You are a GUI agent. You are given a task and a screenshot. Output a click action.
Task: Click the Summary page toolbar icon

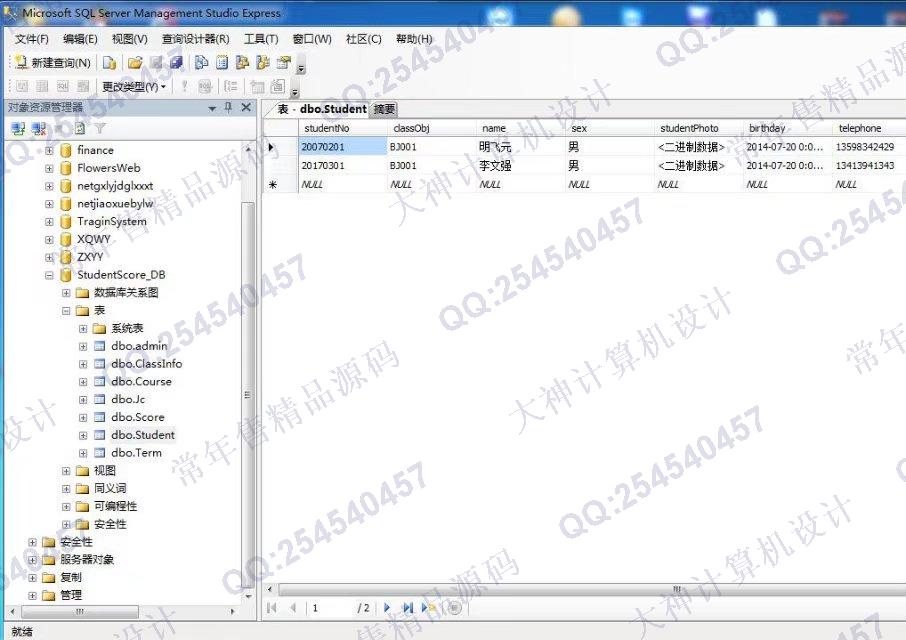tap(222, 62)
